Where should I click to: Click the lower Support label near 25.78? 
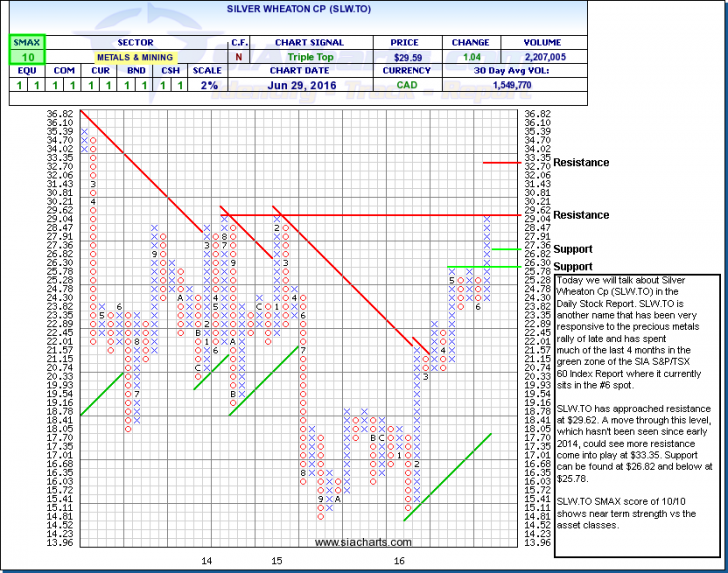574,267
